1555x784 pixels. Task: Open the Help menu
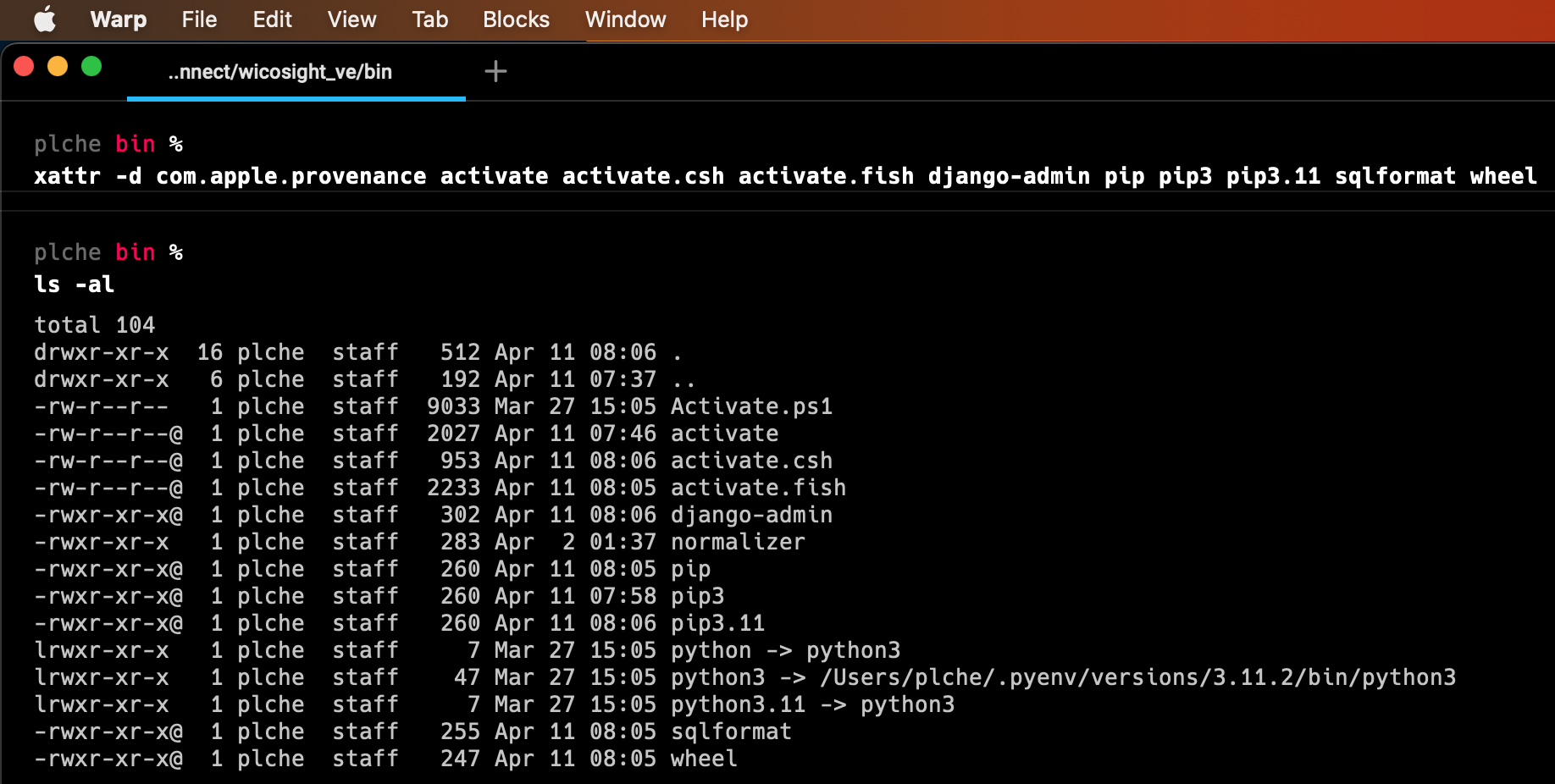coord(724,19)
